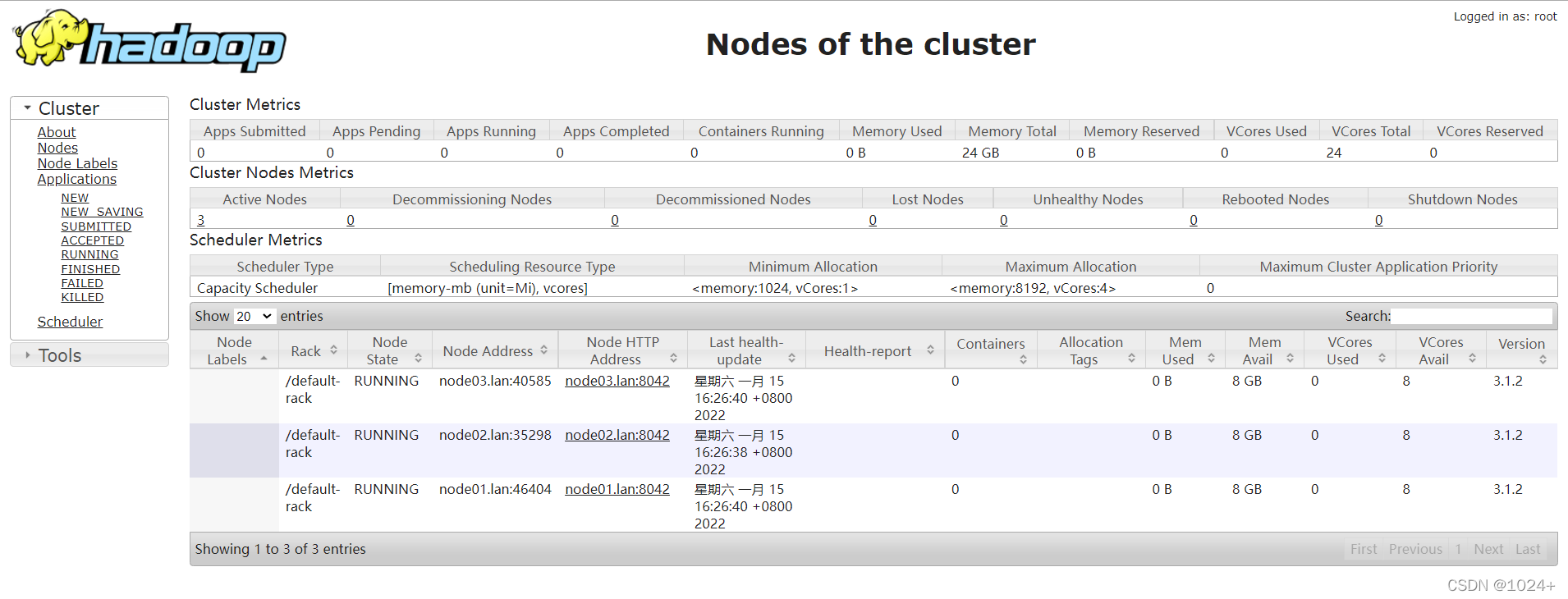The width and height of the screenshot is (1568, 599).
Task: Show NEW_SAVING applications
Action: 102,212
